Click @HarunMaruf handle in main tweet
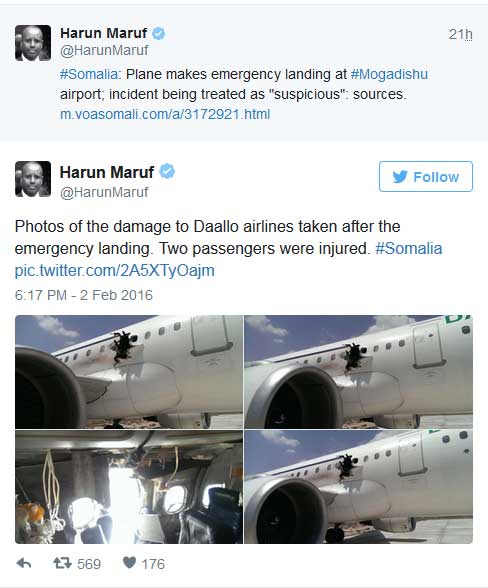This screenshot has height=588, width=488. (x=104, y=192)
